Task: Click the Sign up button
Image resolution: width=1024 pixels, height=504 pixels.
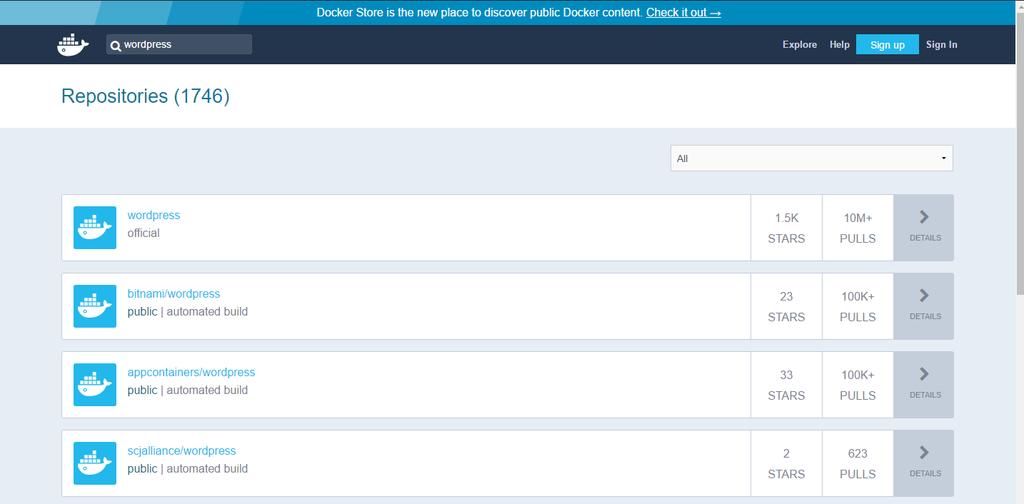Action: (888, 44)
